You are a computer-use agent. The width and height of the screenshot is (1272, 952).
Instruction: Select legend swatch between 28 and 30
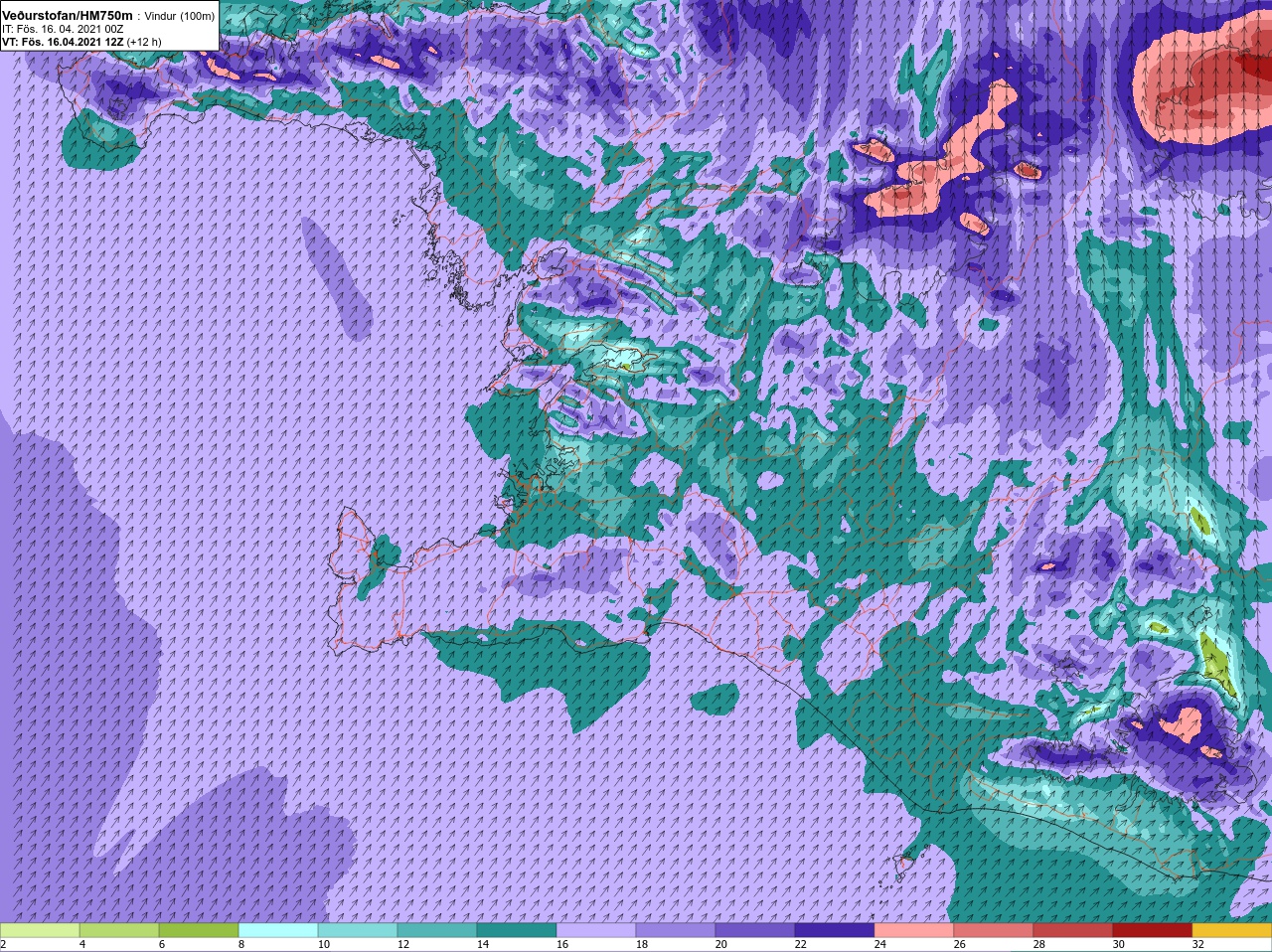[1073, 930]
